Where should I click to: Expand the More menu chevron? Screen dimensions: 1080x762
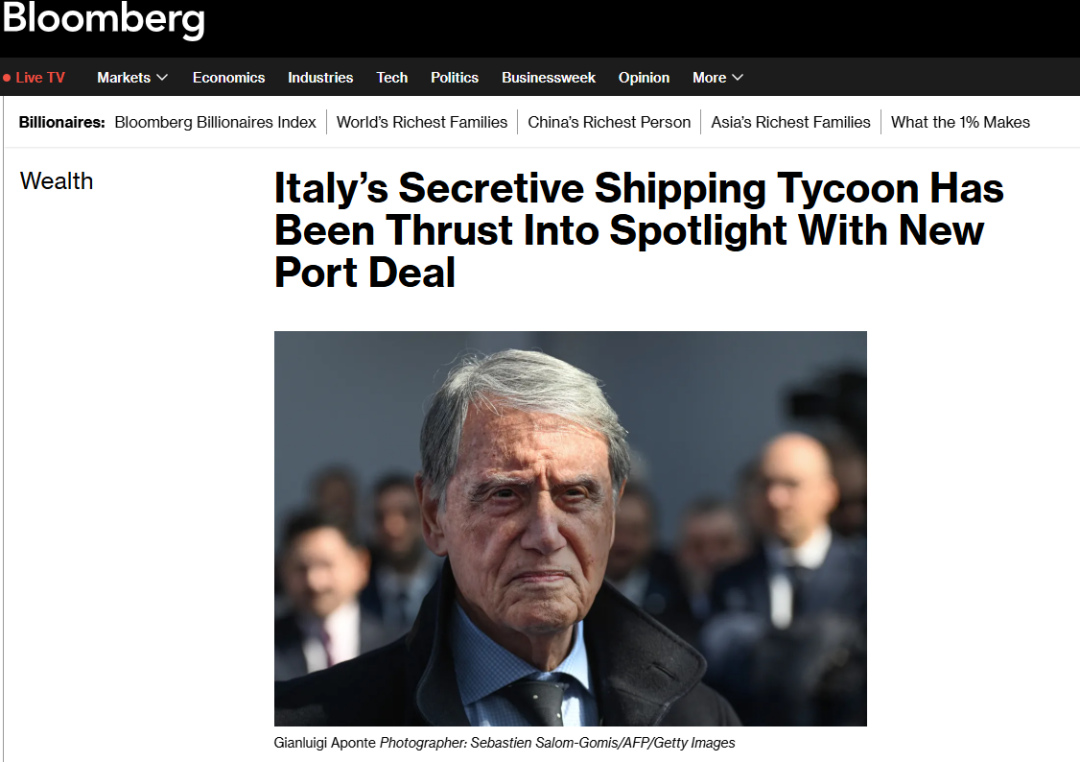coord(738,78)
